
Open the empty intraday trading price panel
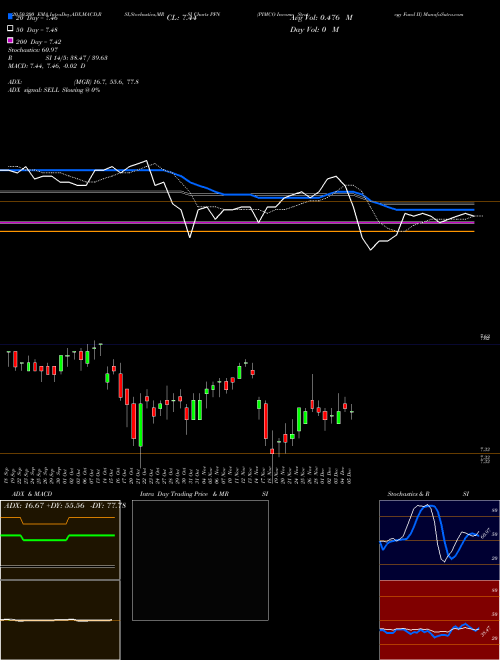pos(200,560)
